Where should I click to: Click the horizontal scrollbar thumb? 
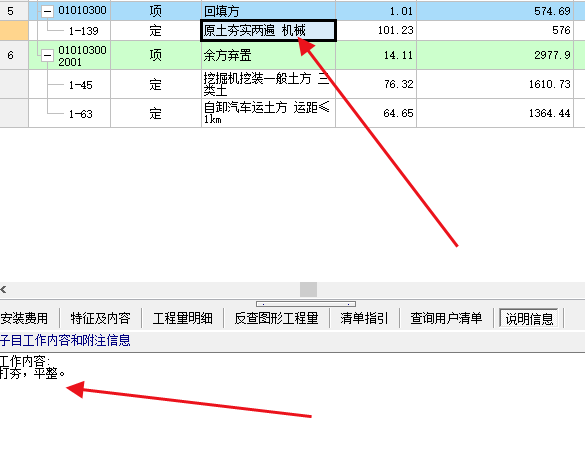click(308, 289)
